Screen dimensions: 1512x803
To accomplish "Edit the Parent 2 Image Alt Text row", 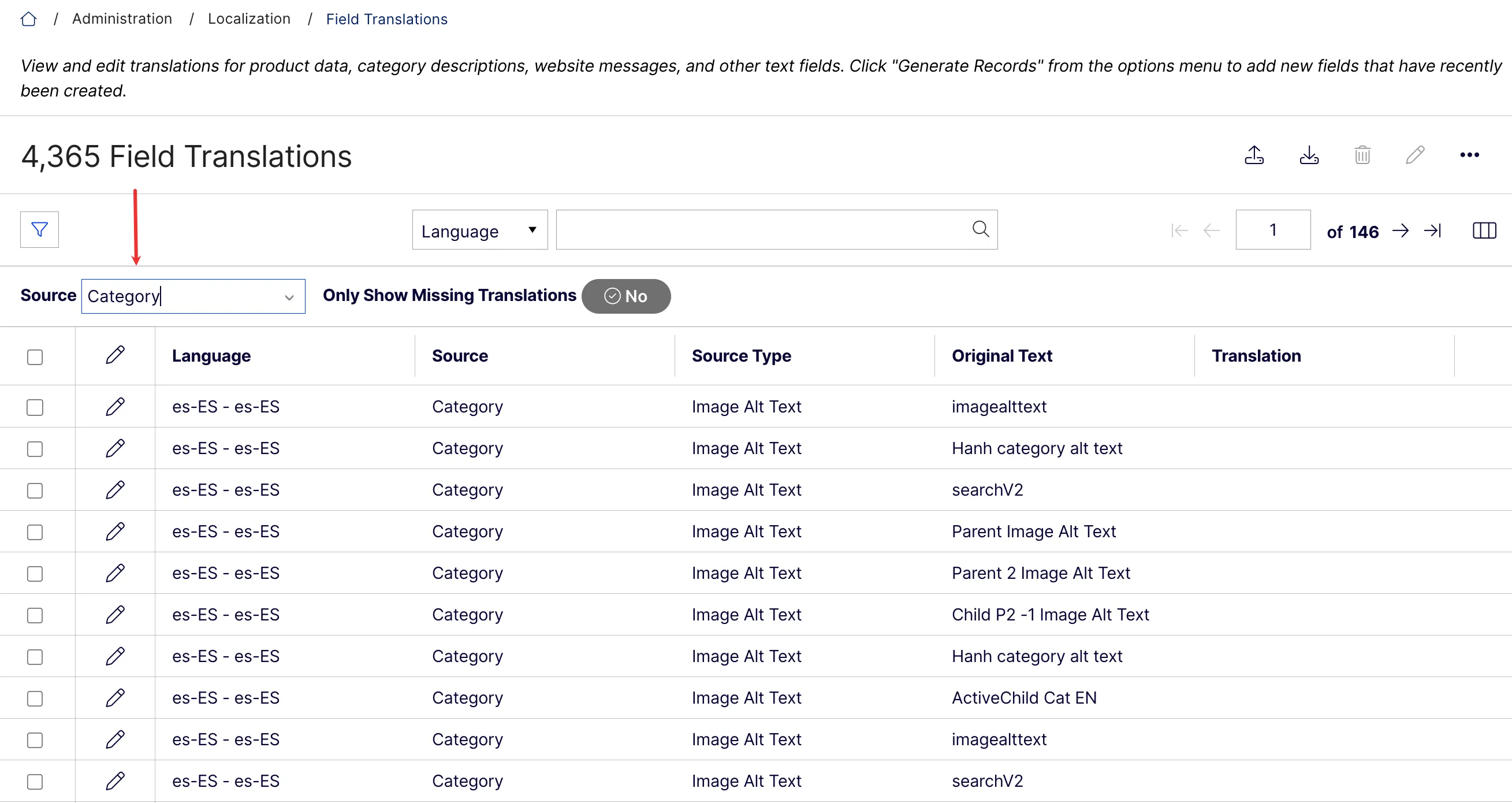I will 115,574.
